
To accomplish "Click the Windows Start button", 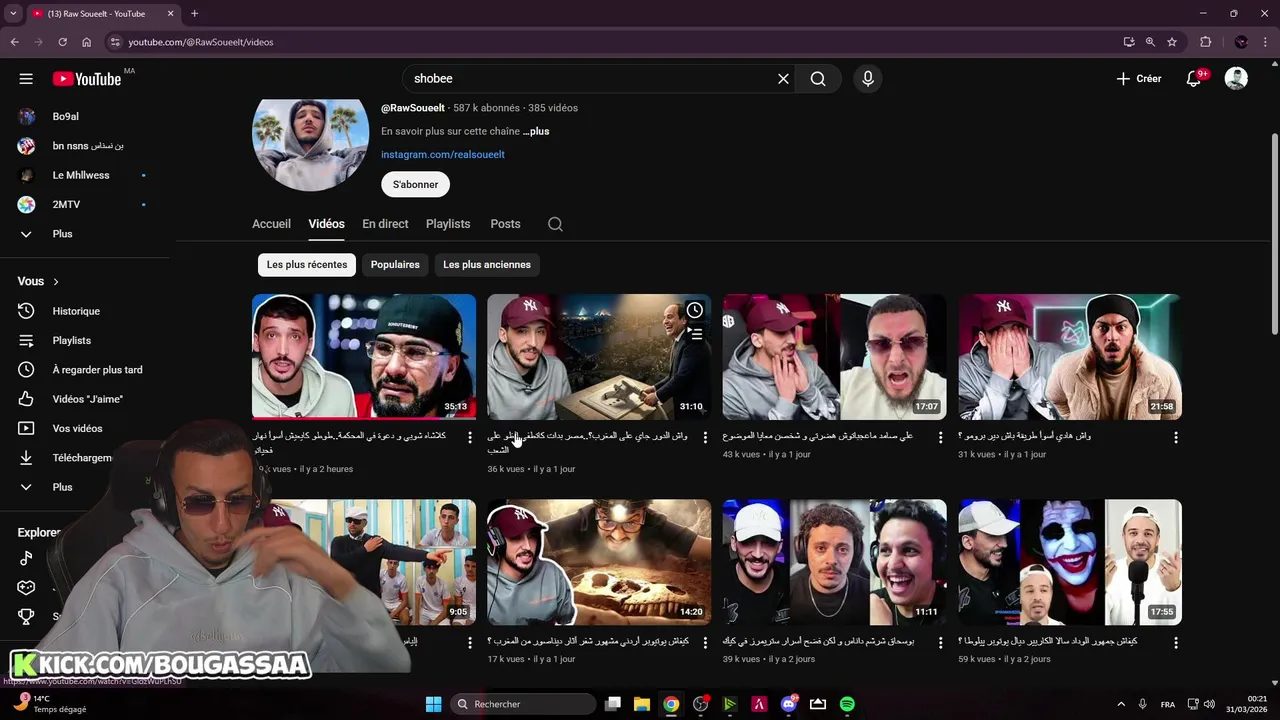I will 433,704.
